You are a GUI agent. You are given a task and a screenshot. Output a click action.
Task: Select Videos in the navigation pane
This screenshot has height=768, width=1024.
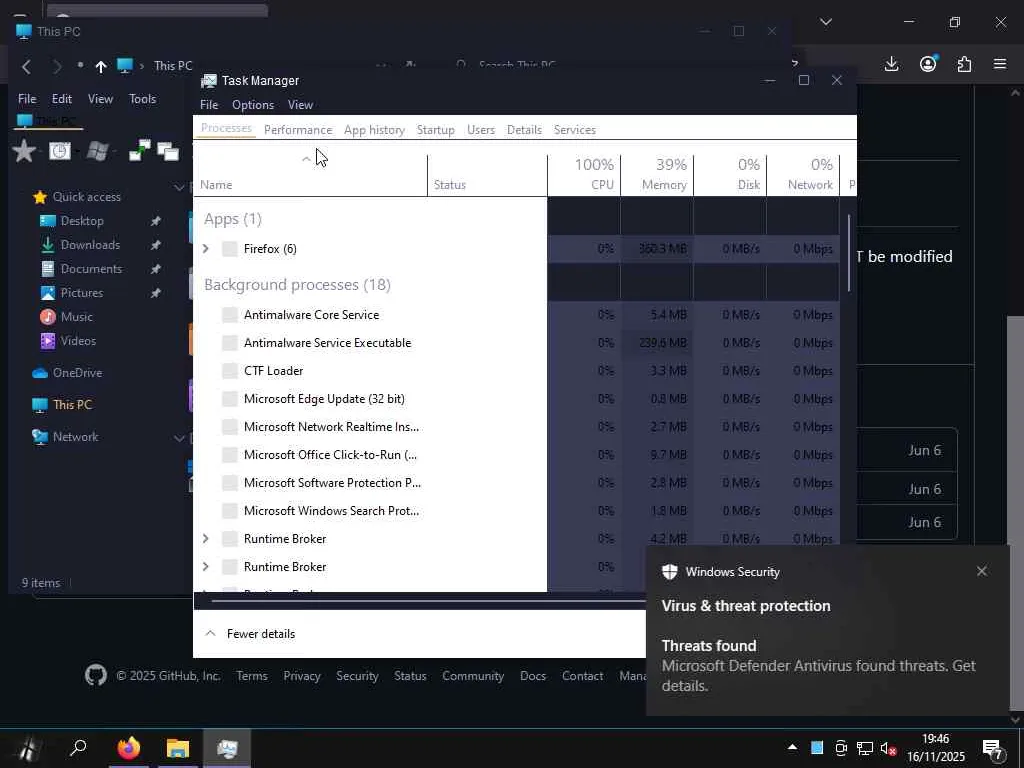78,340
